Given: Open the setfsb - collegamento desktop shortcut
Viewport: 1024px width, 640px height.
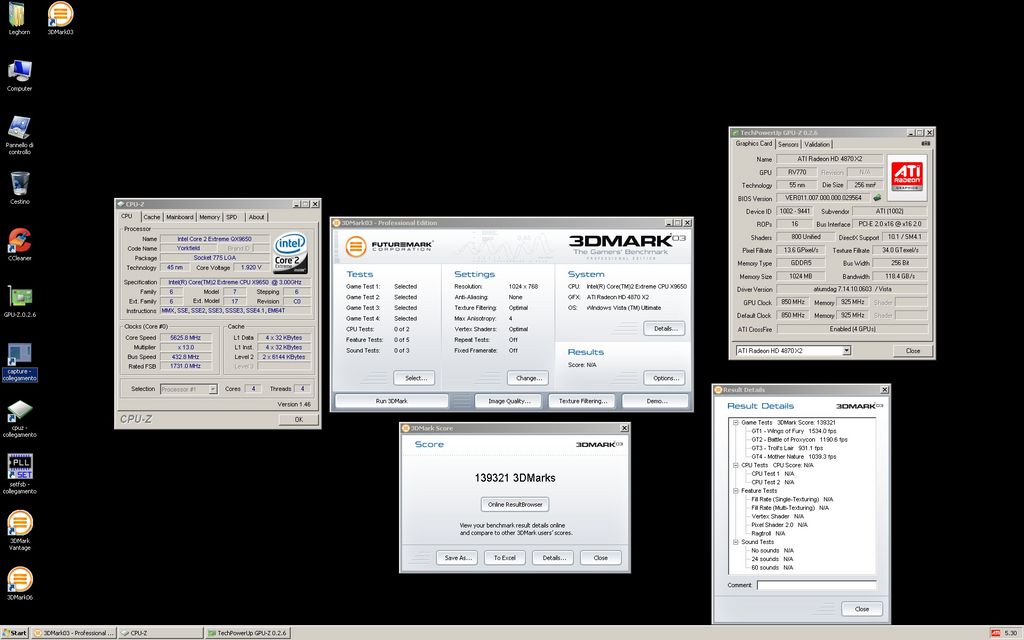Looking at the screenshot, I should 20,475.
